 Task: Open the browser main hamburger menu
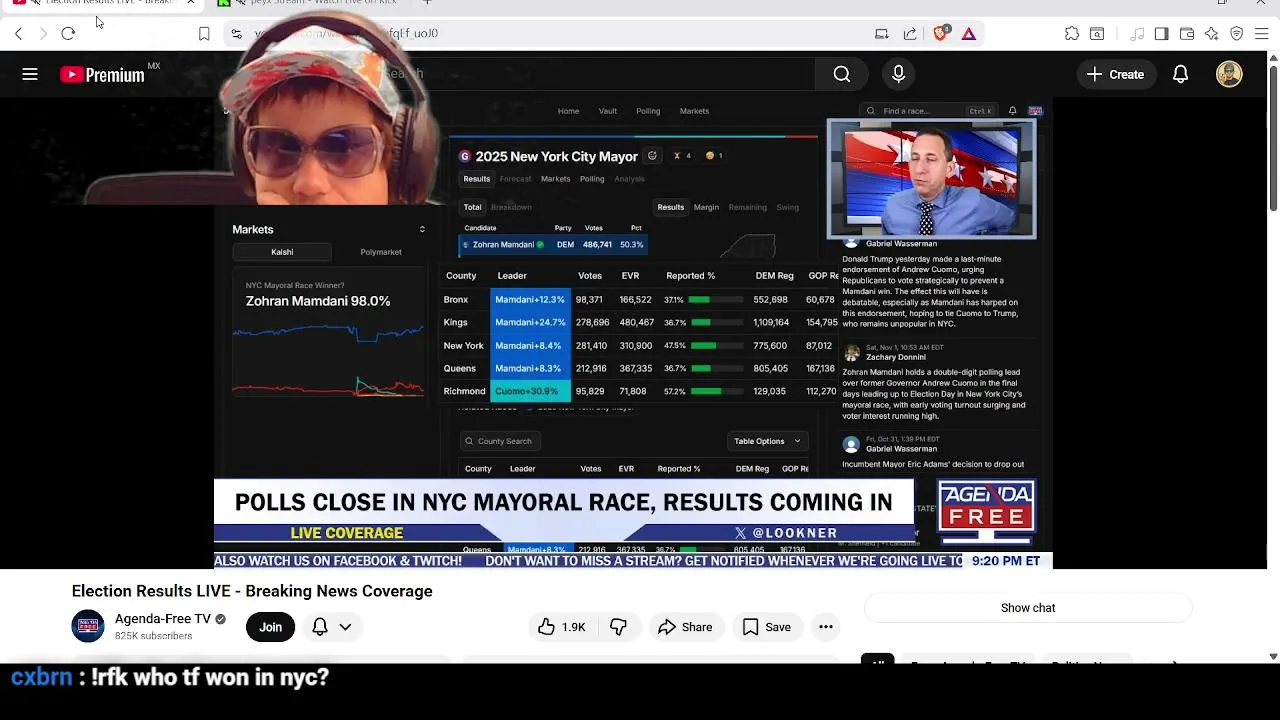1261,33
